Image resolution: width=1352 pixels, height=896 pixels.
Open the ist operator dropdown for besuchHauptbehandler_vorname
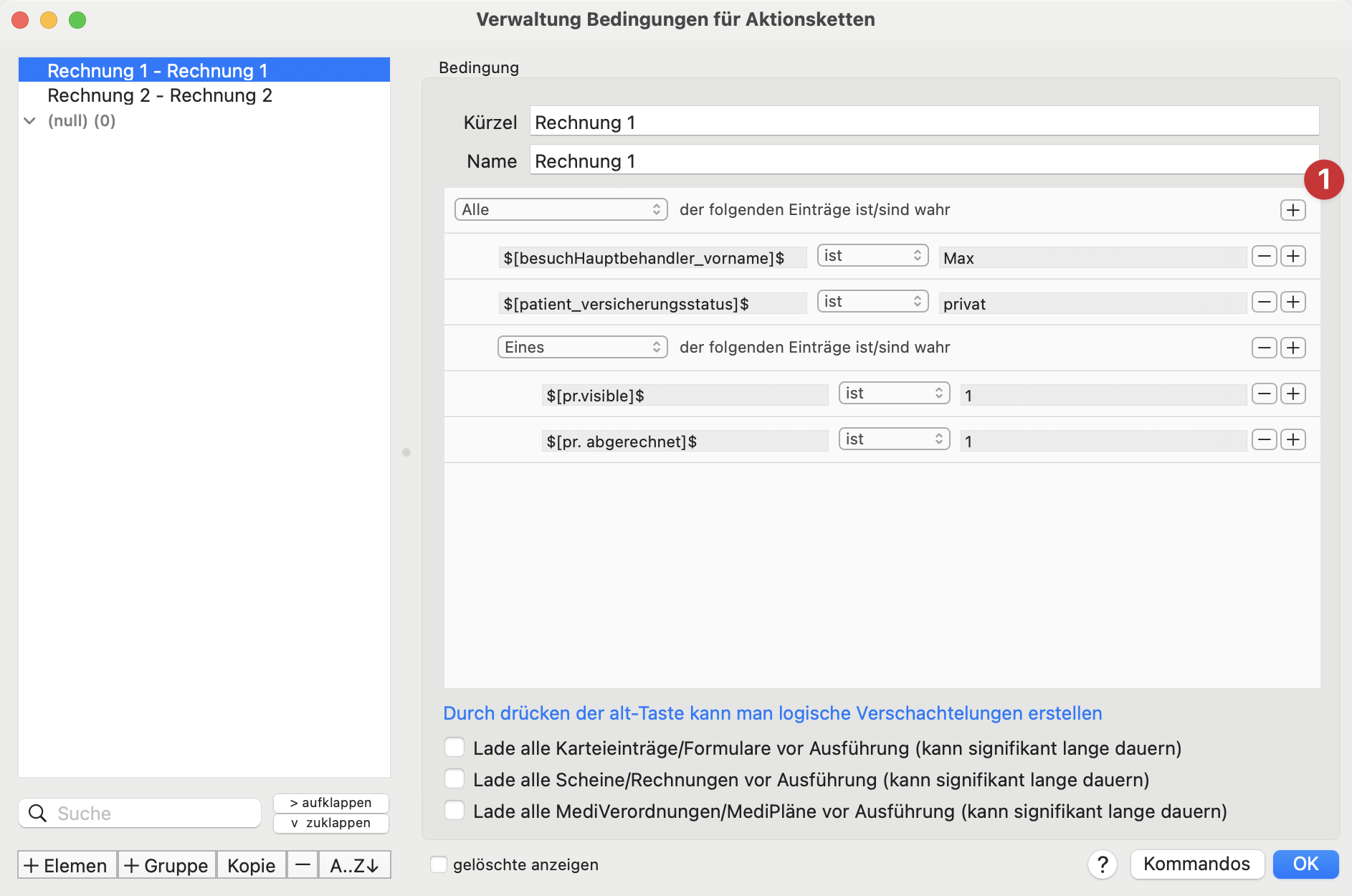872,256
